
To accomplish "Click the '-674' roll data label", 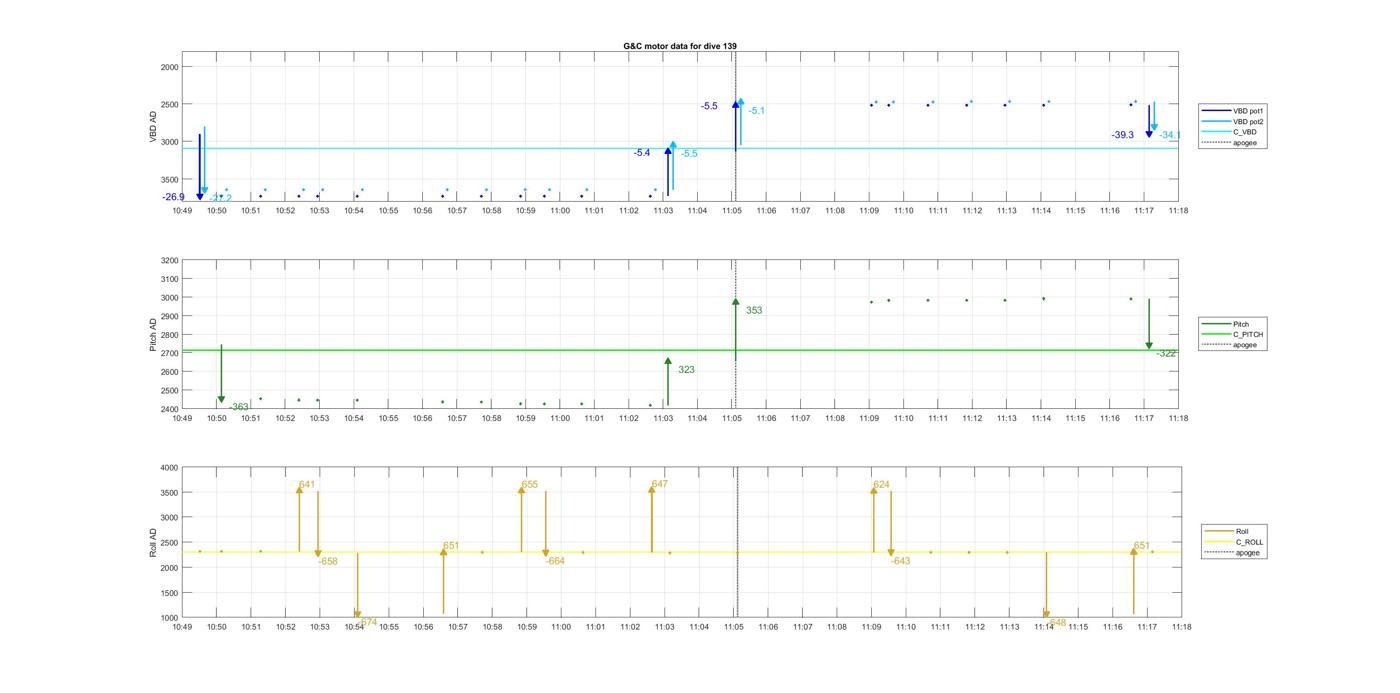I will coord(368,622).
